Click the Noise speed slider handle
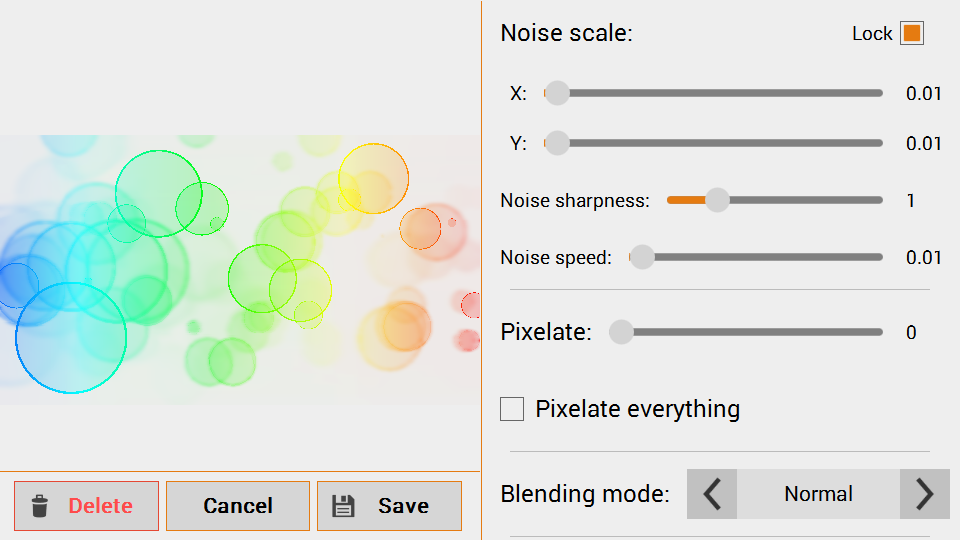 [x=641, y=257]
